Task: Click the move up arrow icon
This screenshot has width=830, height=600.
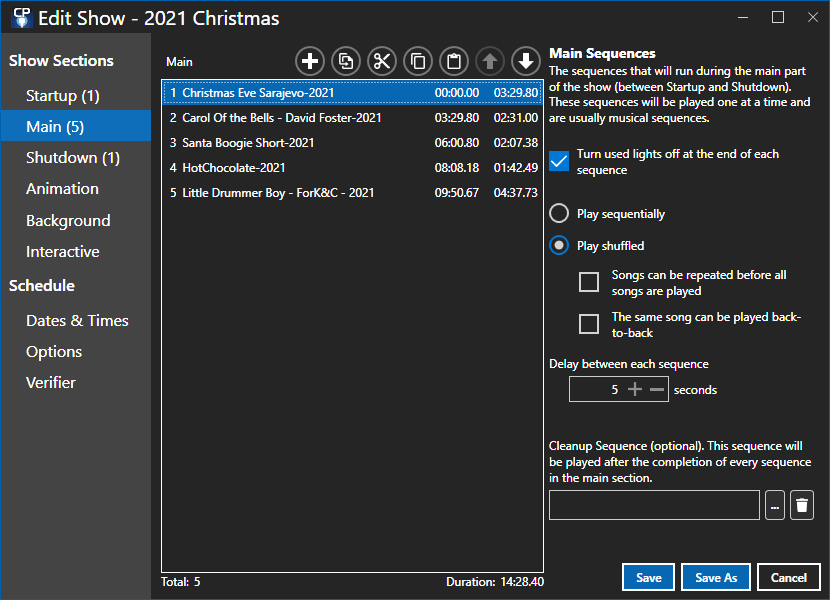Action: coord(490,61)
